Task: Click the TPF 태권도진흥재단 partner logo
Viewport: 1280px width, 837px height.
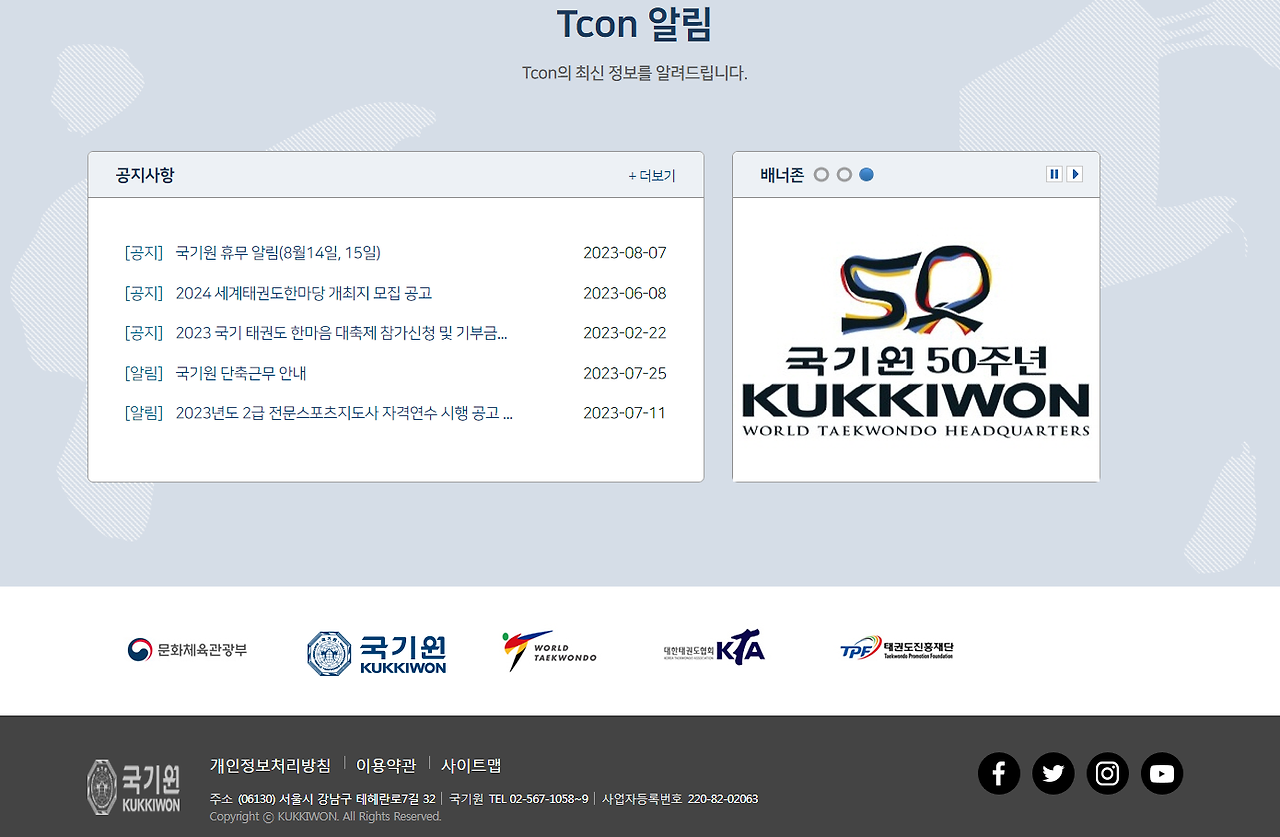Action: coord(897,648)
